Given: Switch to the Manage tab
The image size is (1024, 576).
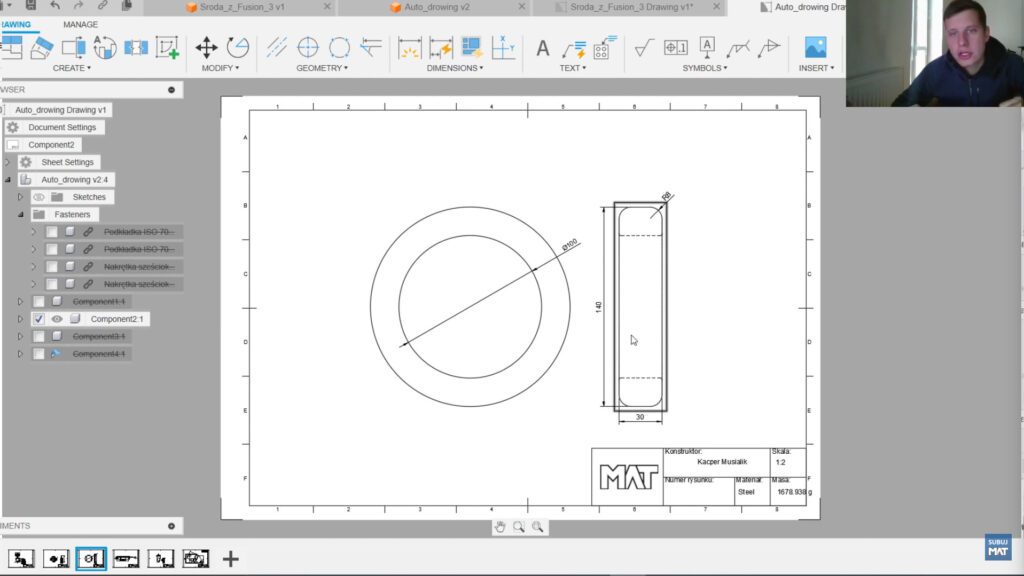Looking at the screenshot, I should pos(79,24).
